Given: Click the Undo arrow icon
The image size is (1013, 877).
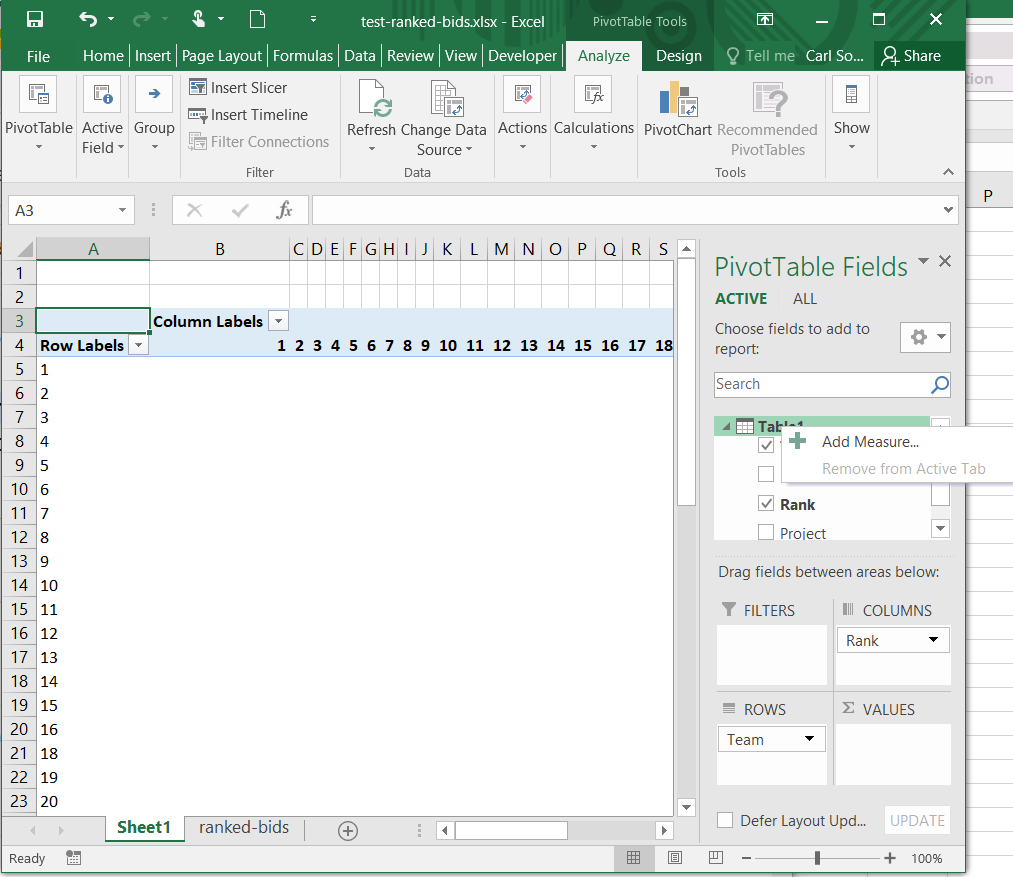Looking at the screenshot, I should point(88,19).
